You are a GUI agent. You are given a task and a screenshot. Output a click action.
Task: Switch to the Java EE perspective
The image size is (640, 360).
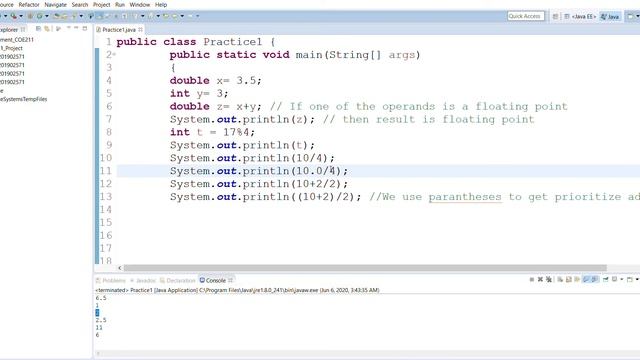pyautogui.click(x=580, y=16)
